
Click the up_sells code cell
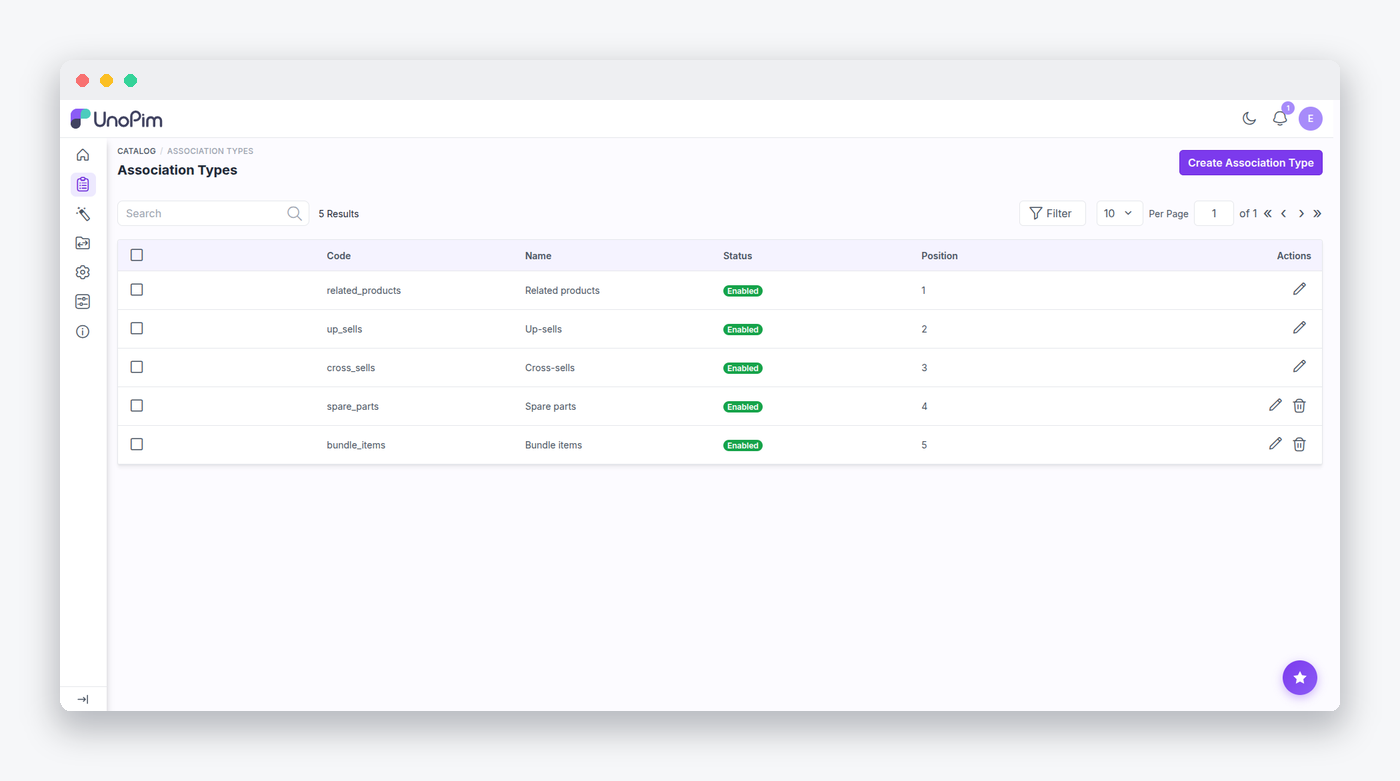[x=345, y=329]
